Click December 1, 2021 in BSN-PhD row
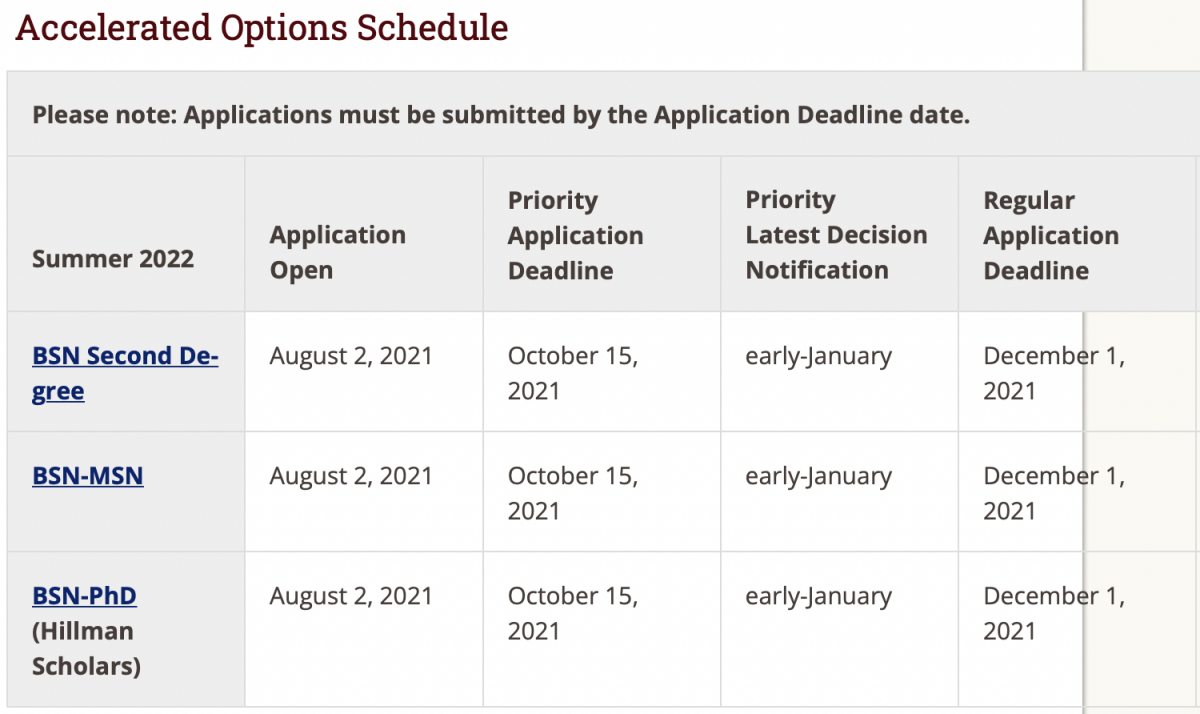The height and width of the screenshot is (714, 1200). pyautogui.click(x=1054, y=613)
